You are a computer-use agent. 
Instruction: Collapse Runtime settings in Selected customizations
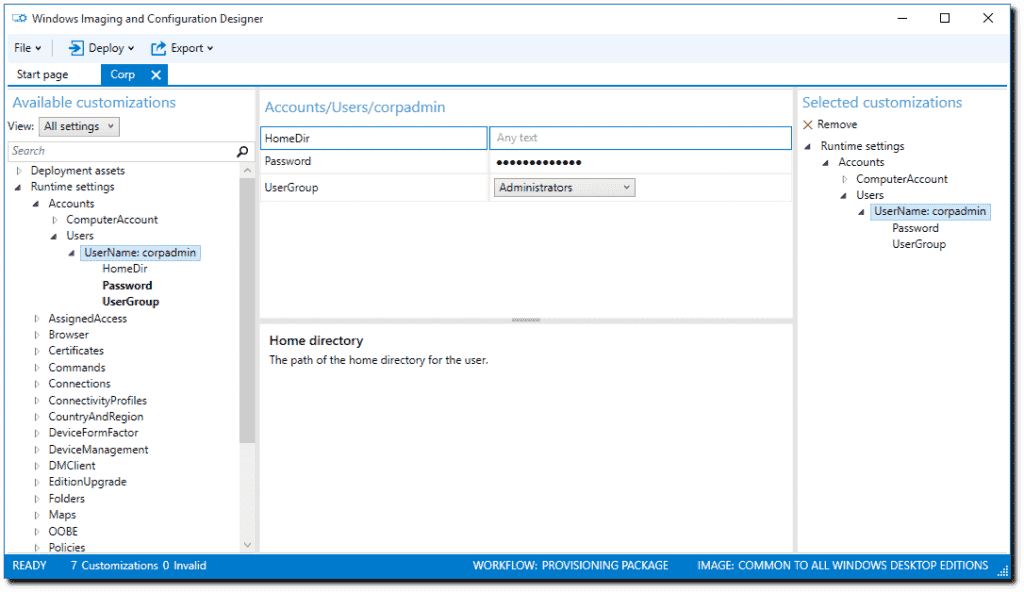pyautogui.click(x=808, y=146)
